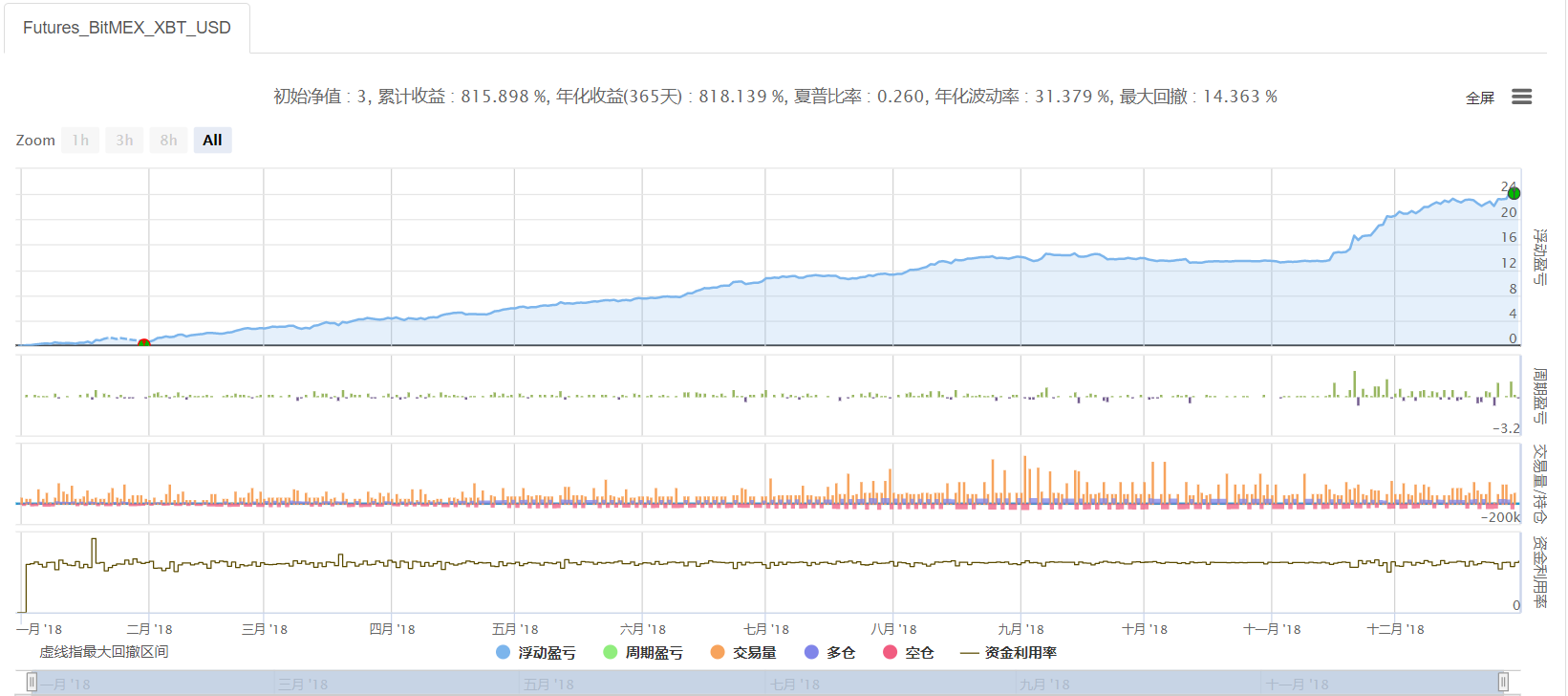Select the 1h zoom range
The width and height of the screenshot is (1568, 696).
80,141
